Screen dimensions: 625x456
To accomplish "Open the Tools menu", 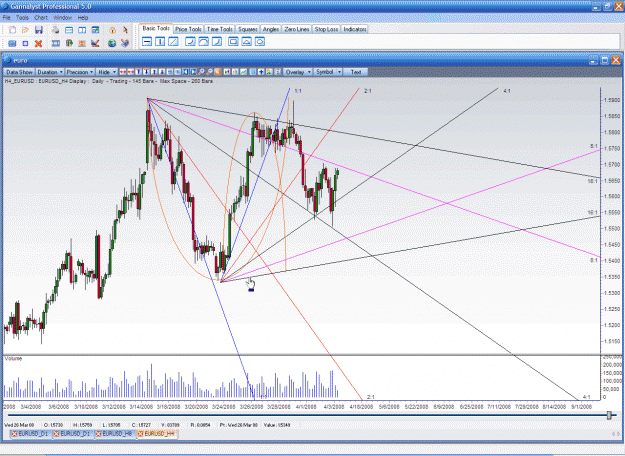I will point(22,18).
